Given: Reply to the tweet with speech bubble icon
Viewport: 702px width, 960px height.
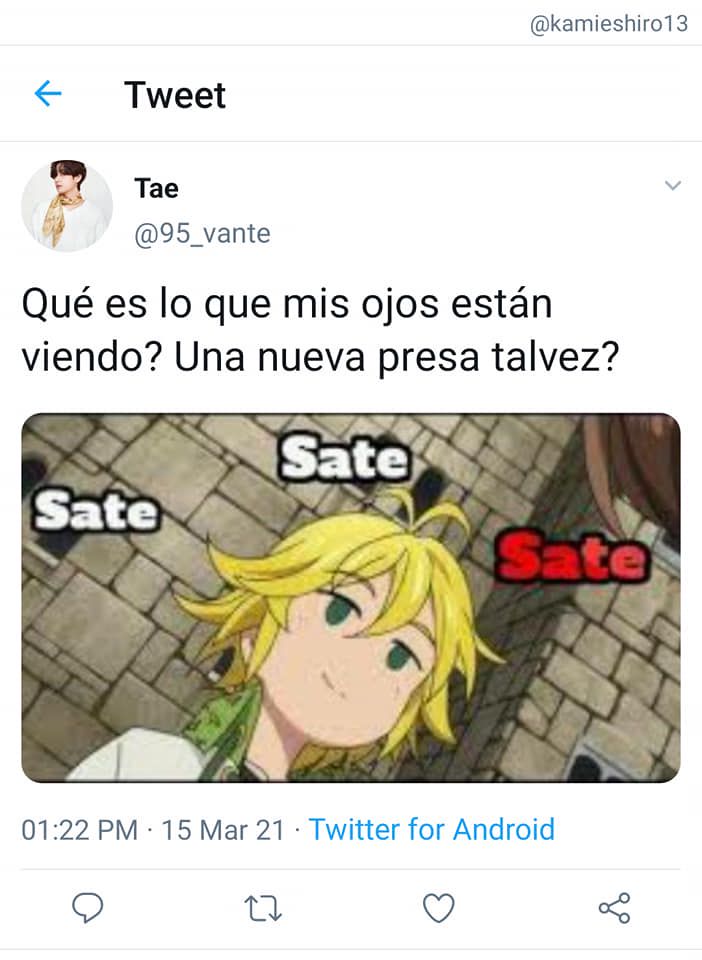Looking at the screenshot, I should click(x=88, y=907).
